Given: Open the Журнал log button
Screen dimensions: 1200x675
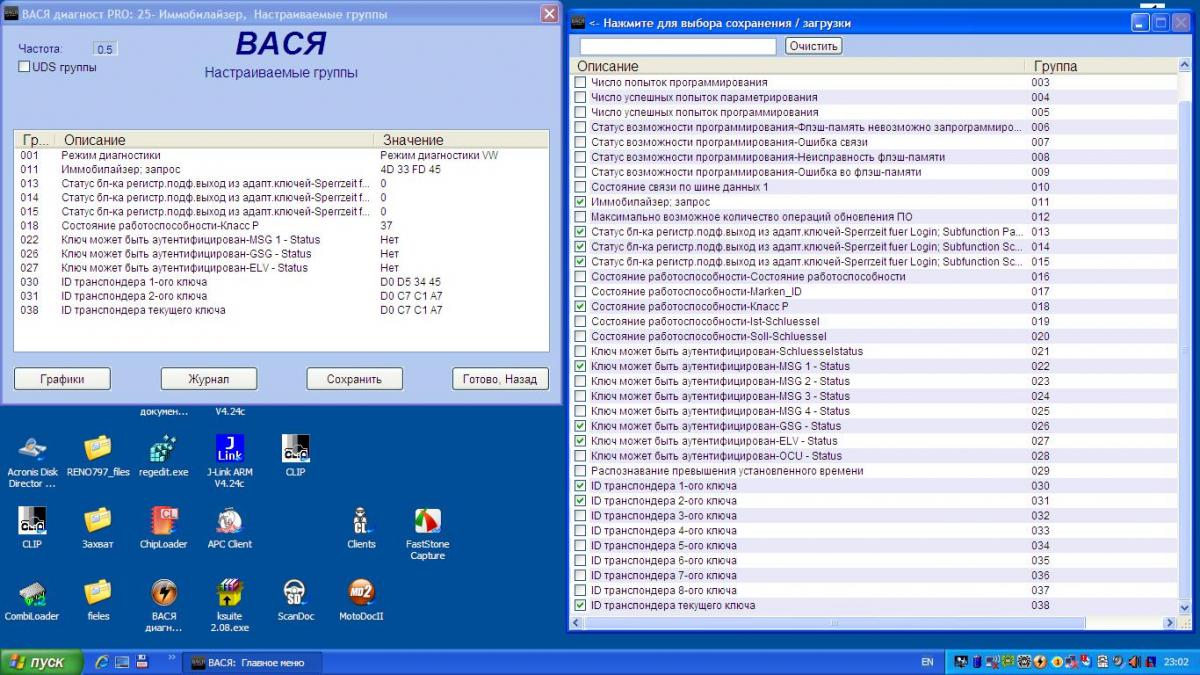Looking at the screenshot, I should 209,379.
